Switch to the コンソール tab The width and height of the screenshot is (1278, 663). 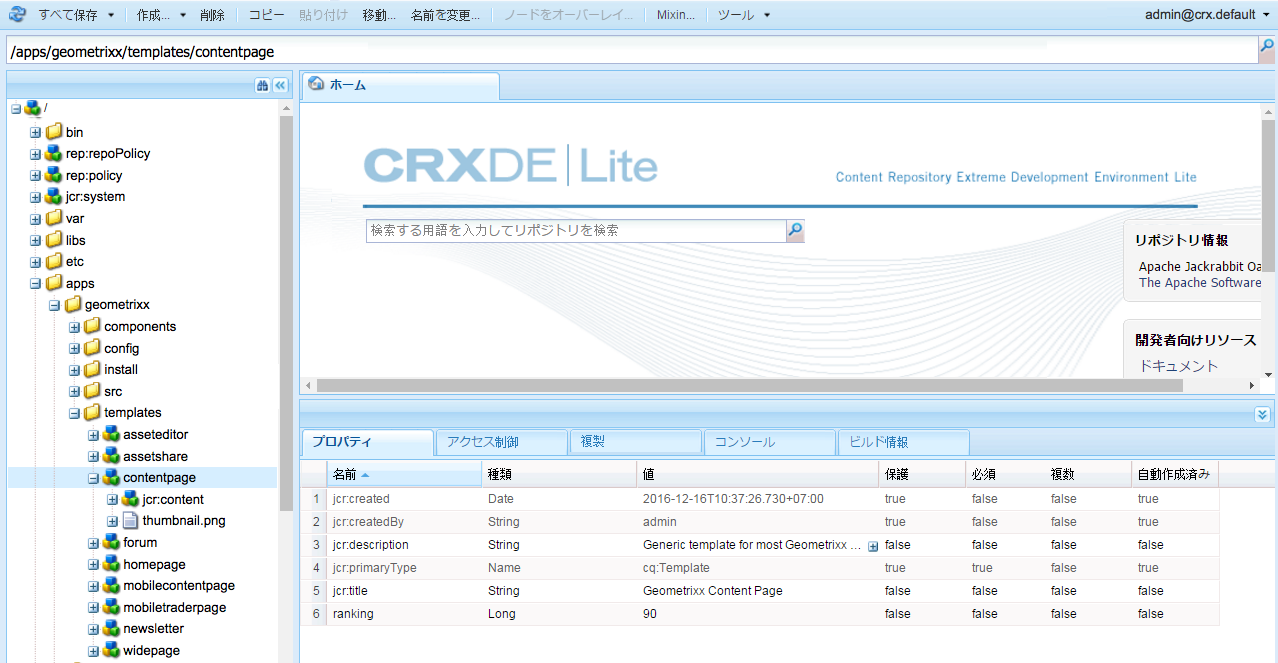tap(770, 442)
